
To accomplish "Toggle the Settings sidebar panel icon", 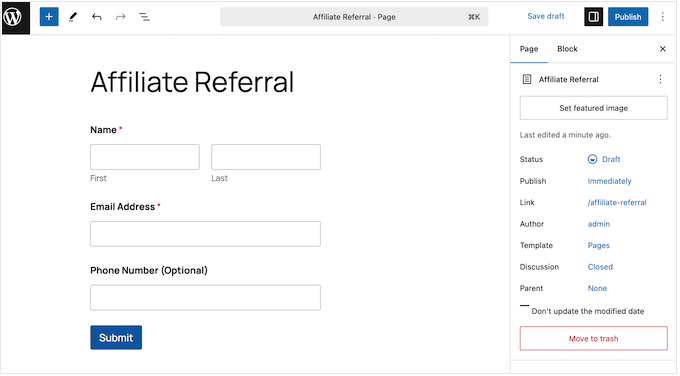I will (593, 17).
